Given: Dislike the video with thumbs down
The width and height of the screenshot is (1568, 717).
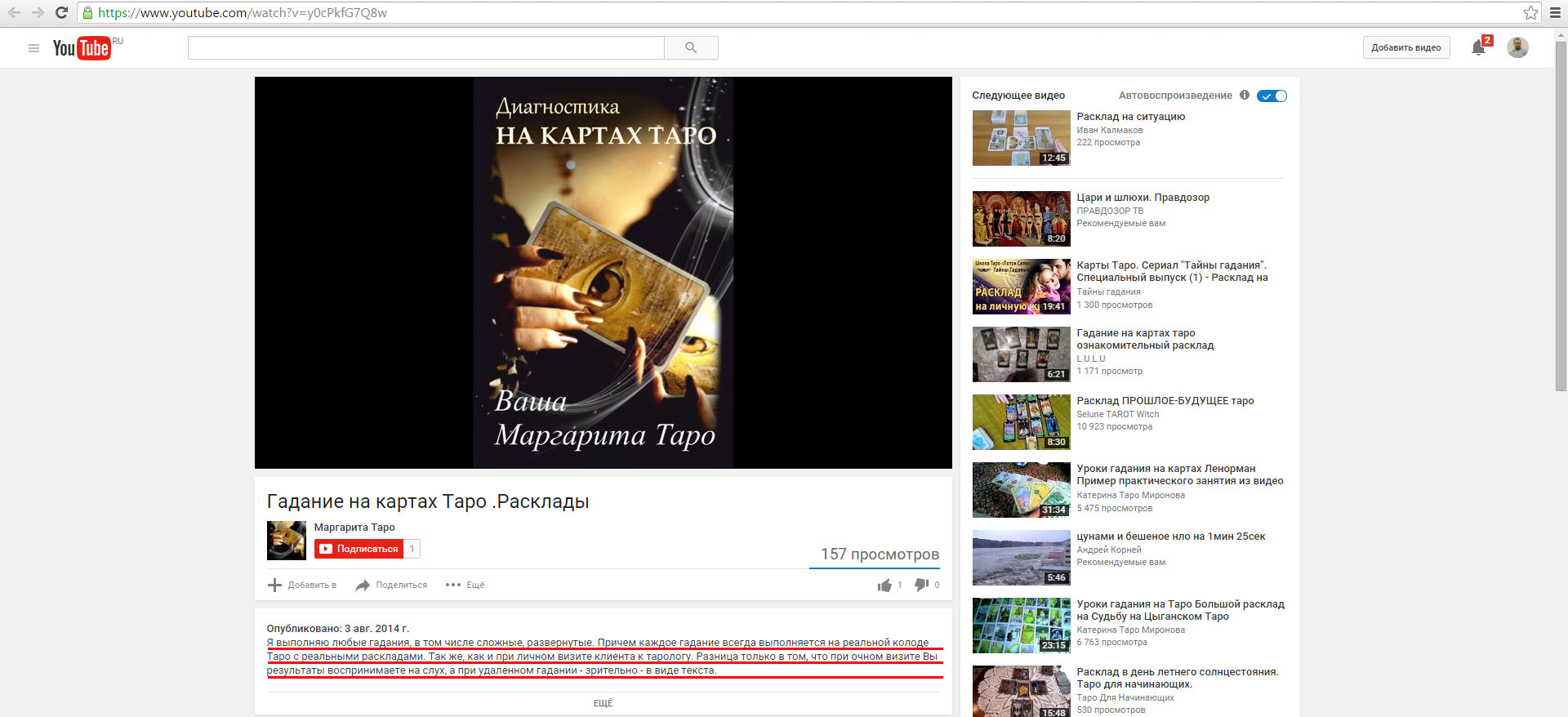Looking at the screenshot, I should click(921, 585).
